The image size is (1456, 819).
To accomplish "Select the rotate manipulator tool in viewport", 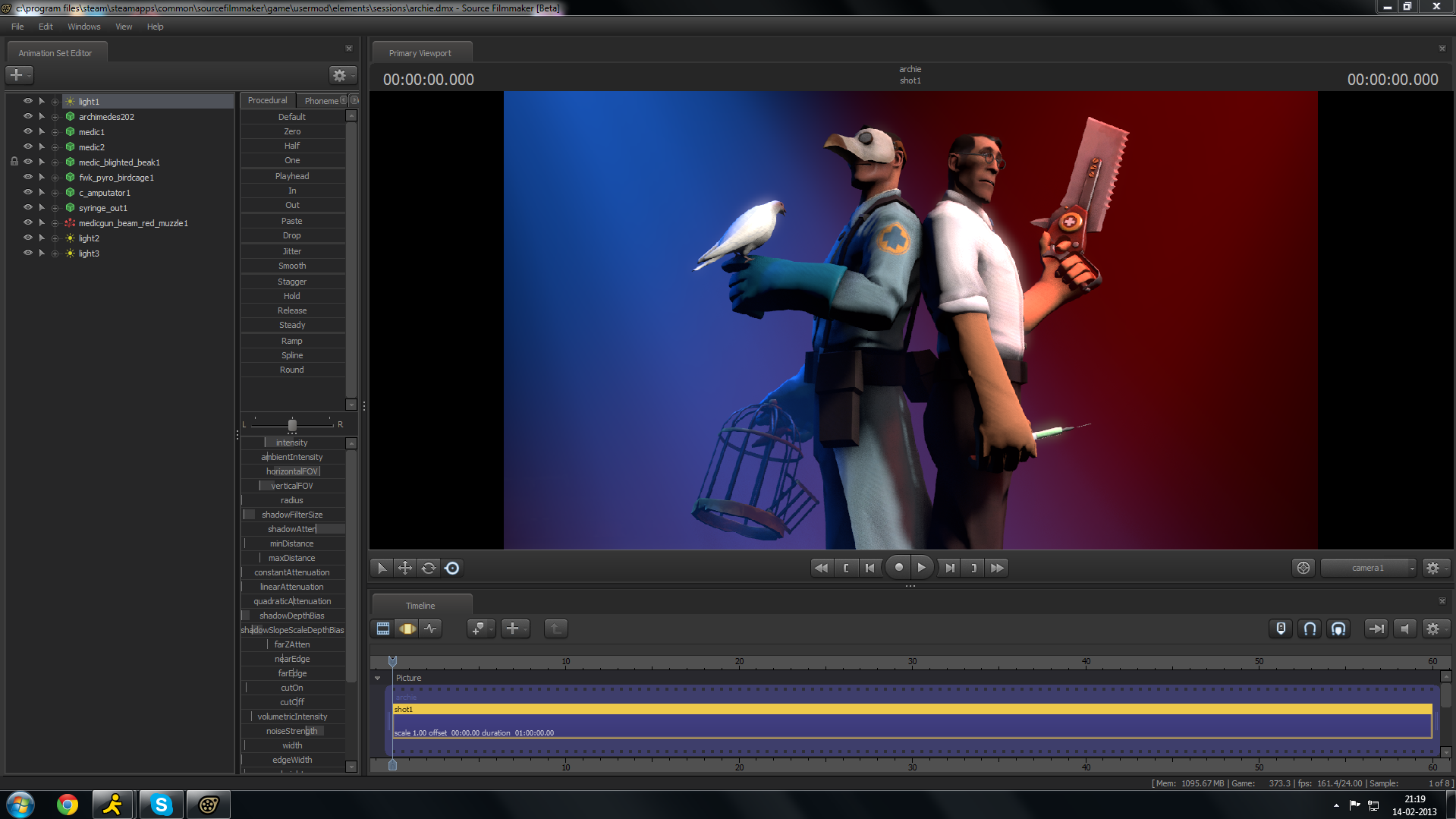I will [429, 568].
